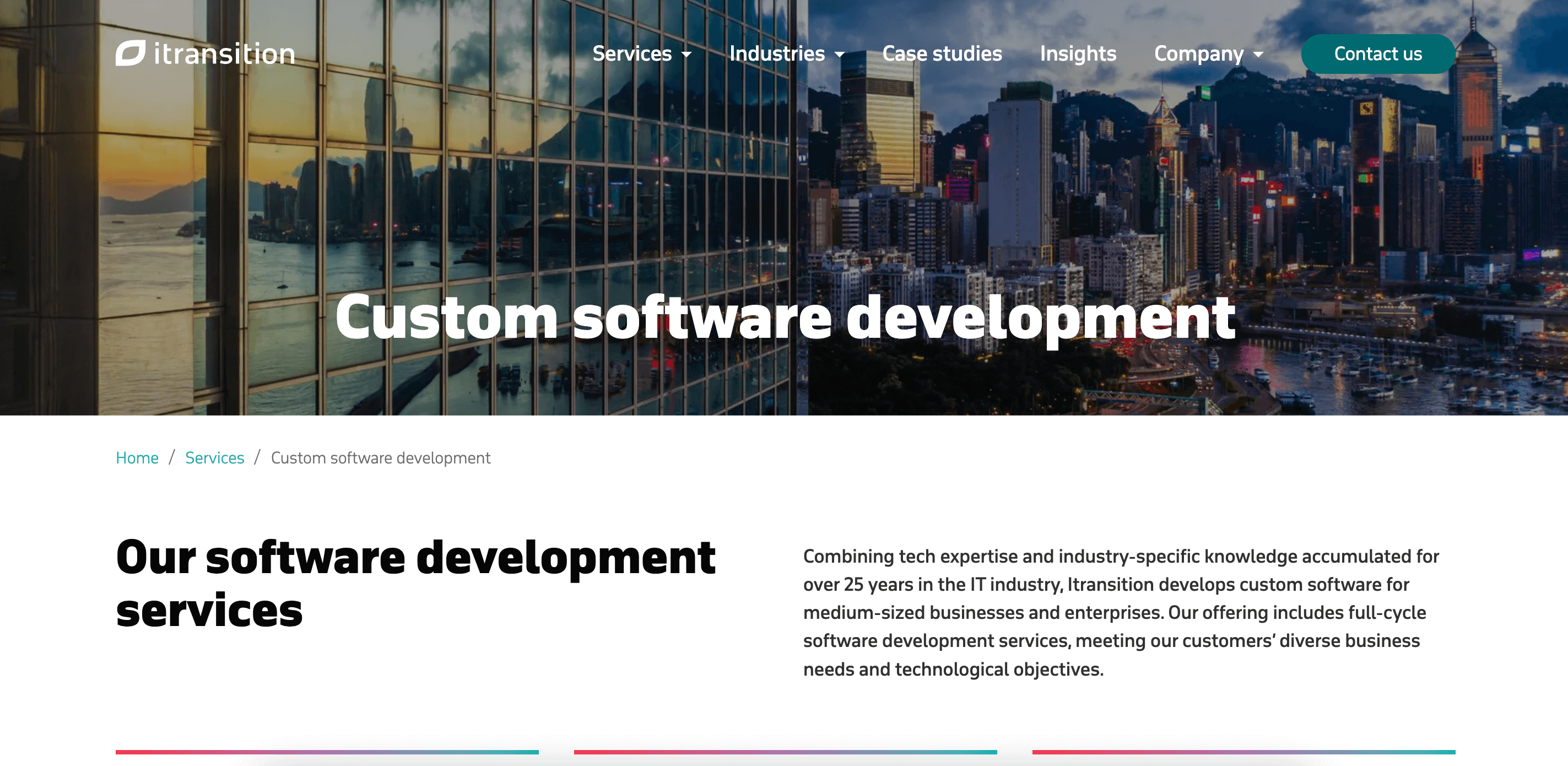Screen dimensions: 1568x766
Task: Expand the Company dropdown arrow
Action: (x=1258, y=55)
